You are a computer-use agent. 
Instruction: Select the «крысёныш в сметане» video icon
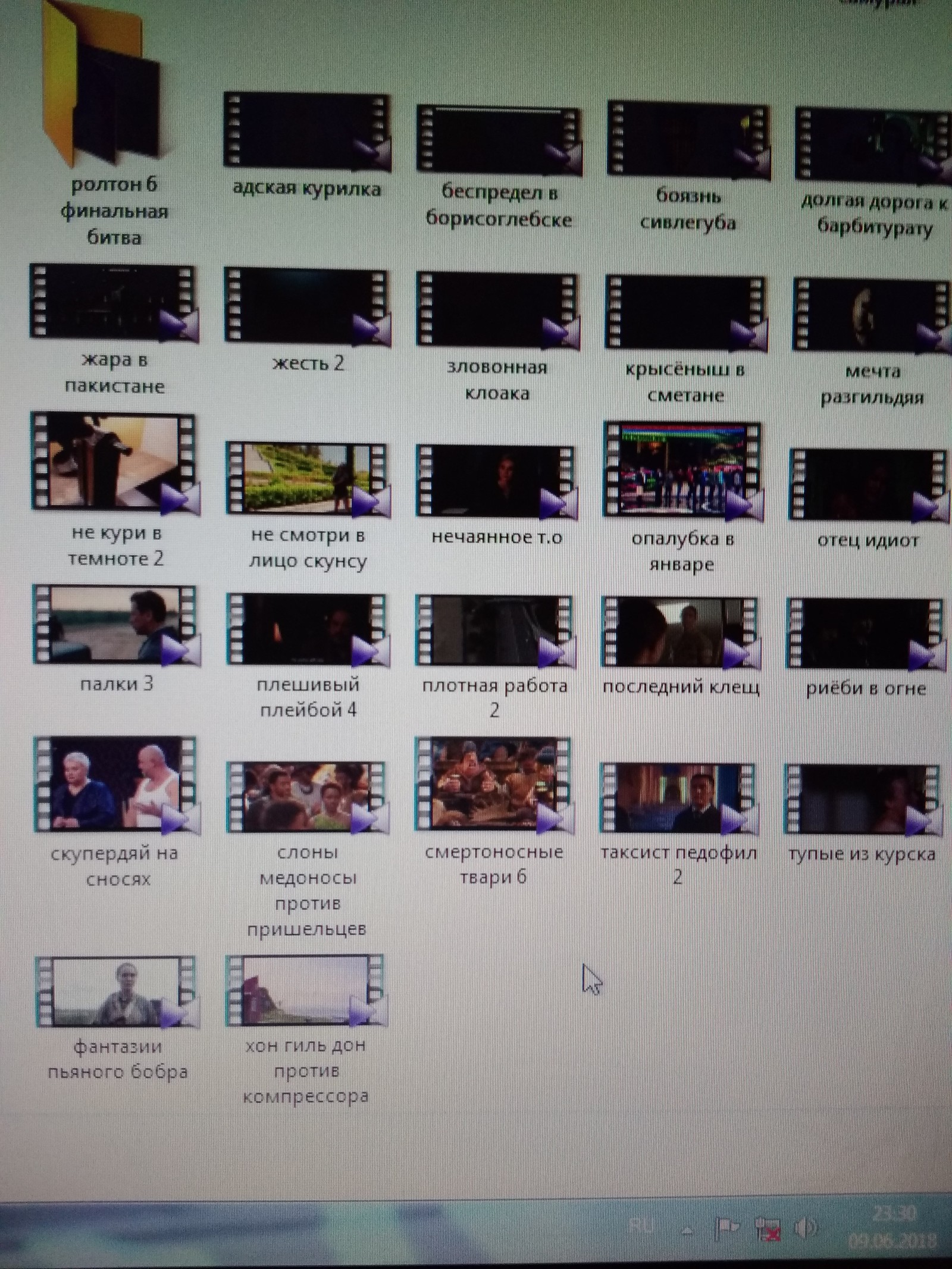pyautogui.click(x=687, y=312)
